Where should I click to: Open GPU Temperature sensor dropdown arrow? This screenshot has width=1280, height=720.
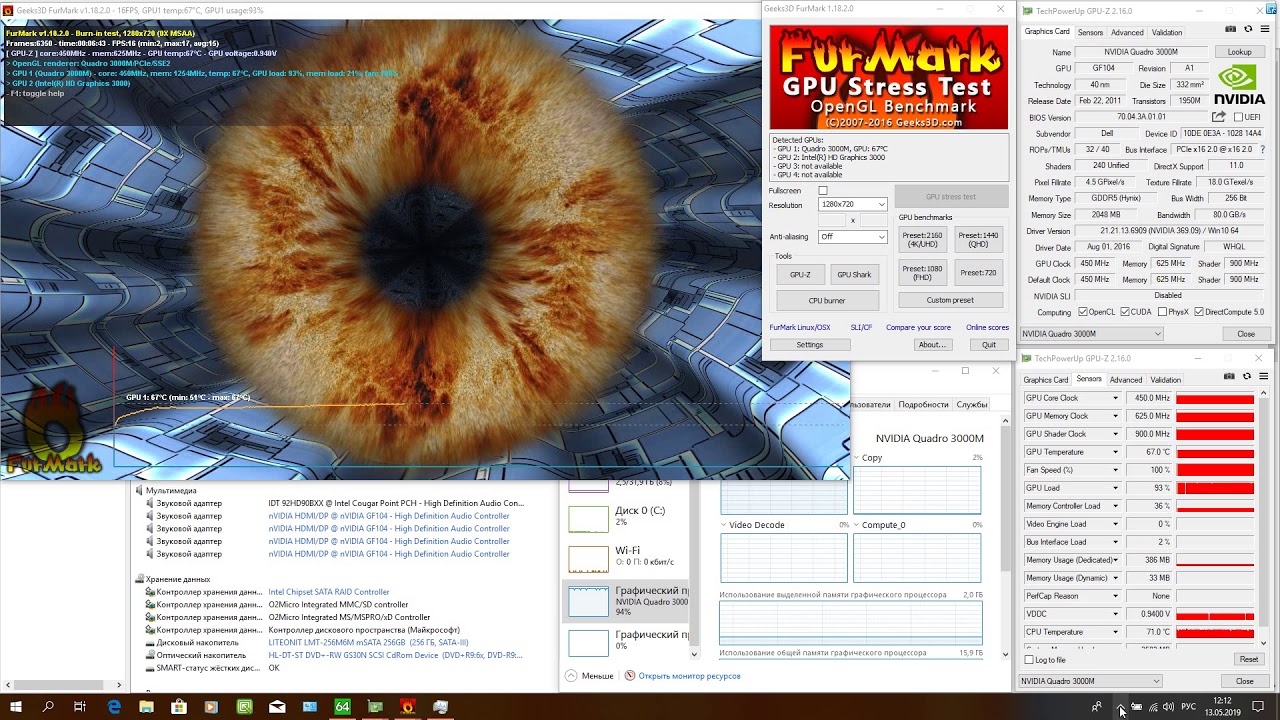(x=1115, y=452)
